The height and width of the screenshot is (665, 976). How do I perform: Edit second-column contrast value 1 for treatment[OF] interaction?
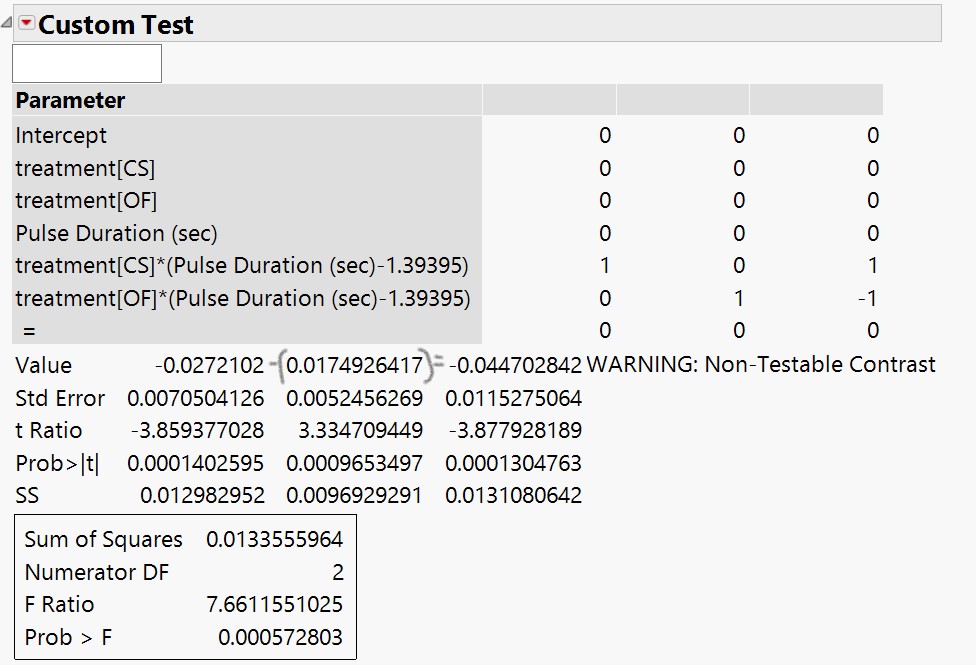(x=738, y=298)
